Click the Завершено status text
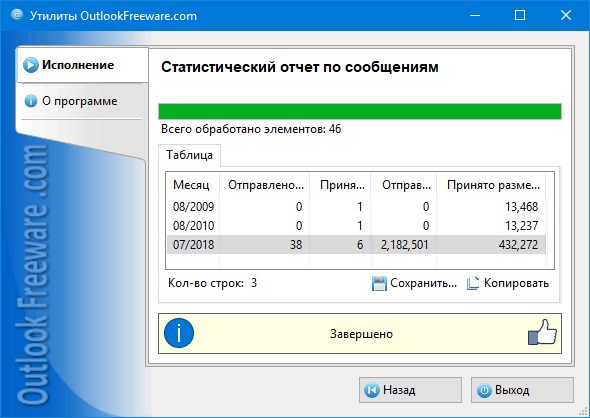 click(x=361, y=334)
